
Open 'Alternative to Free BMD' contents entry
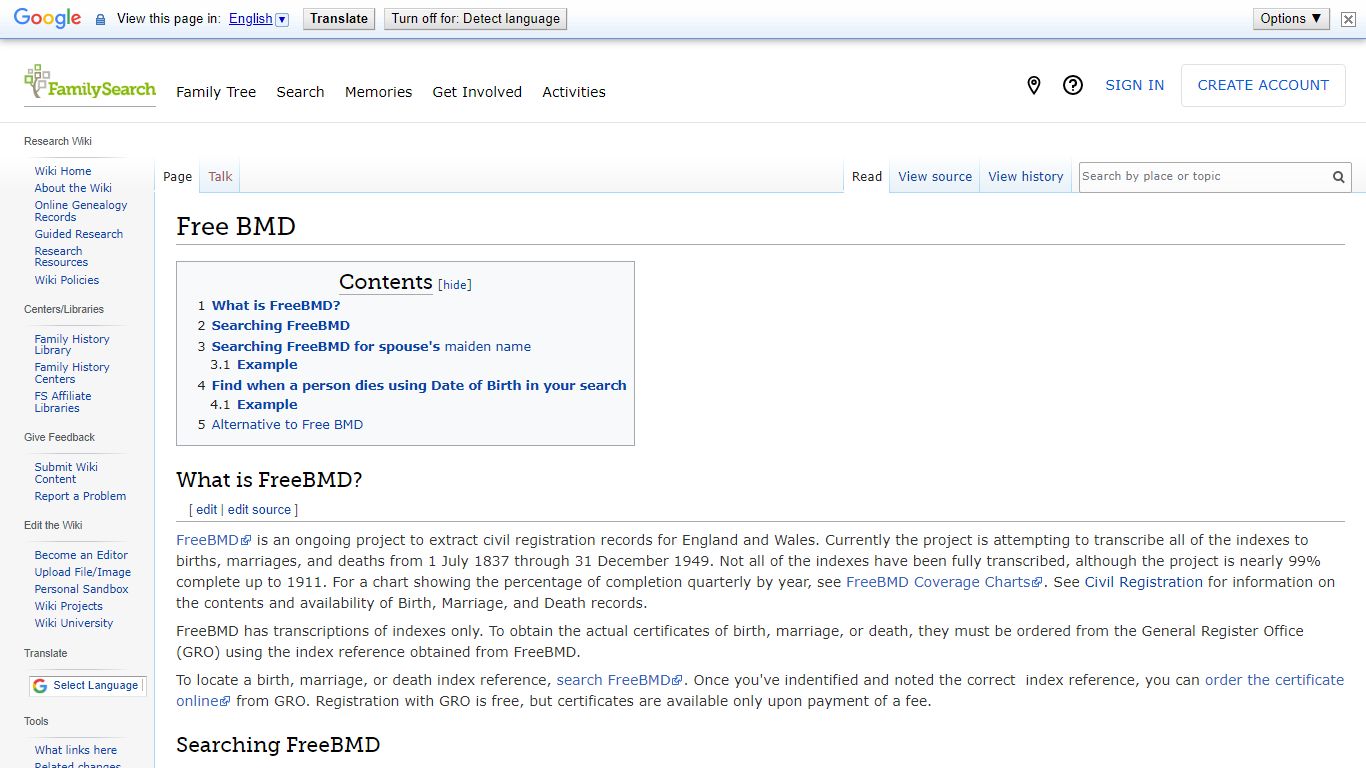click(x=287, y=425)
